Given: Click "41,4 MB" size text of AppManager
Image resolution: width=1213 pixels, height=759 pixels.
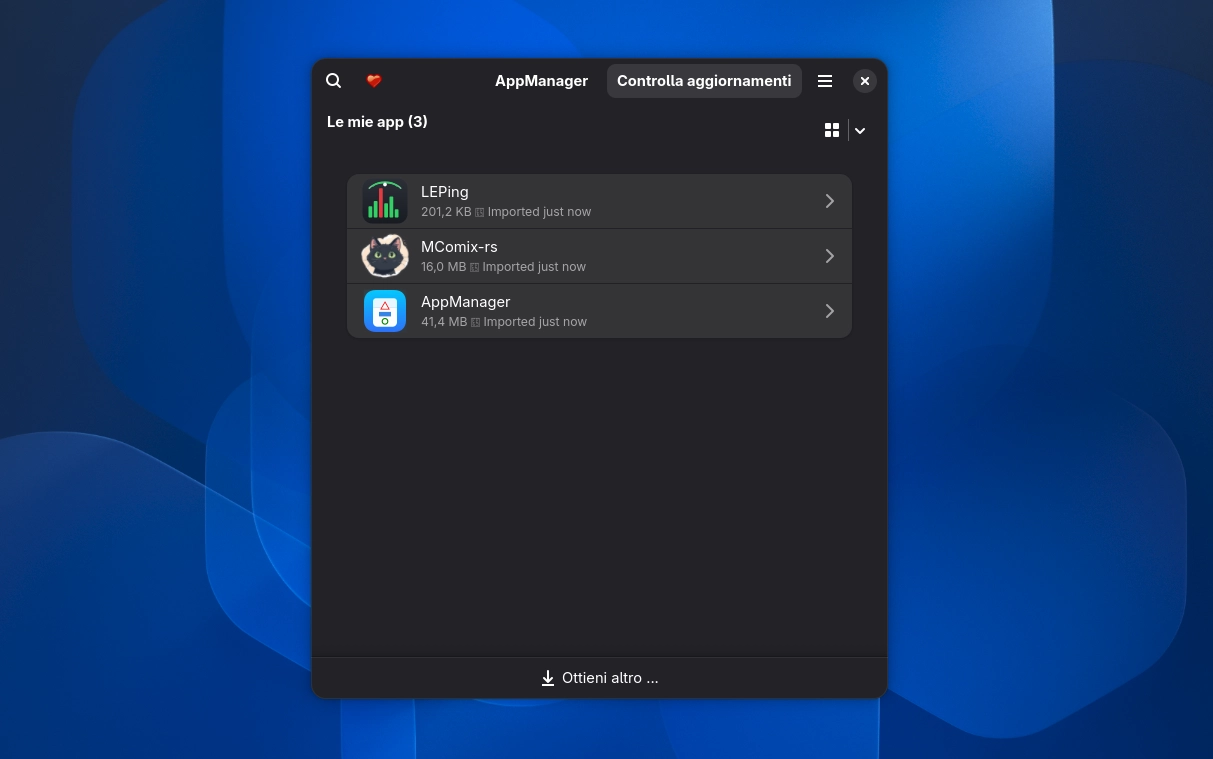Looking at the screenshot, I should (444, 322).
